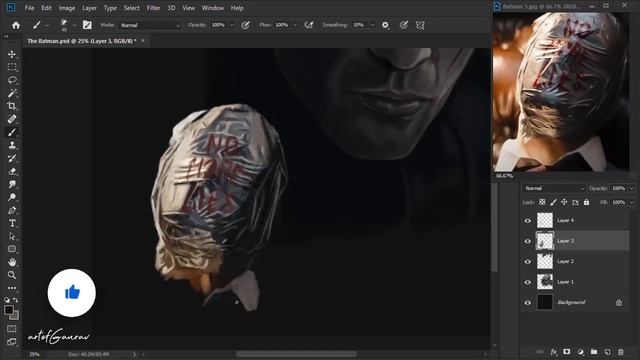
Task: Open layer Fill dropdown arrow
Action: pyautogui.click(x=632, y=202)
